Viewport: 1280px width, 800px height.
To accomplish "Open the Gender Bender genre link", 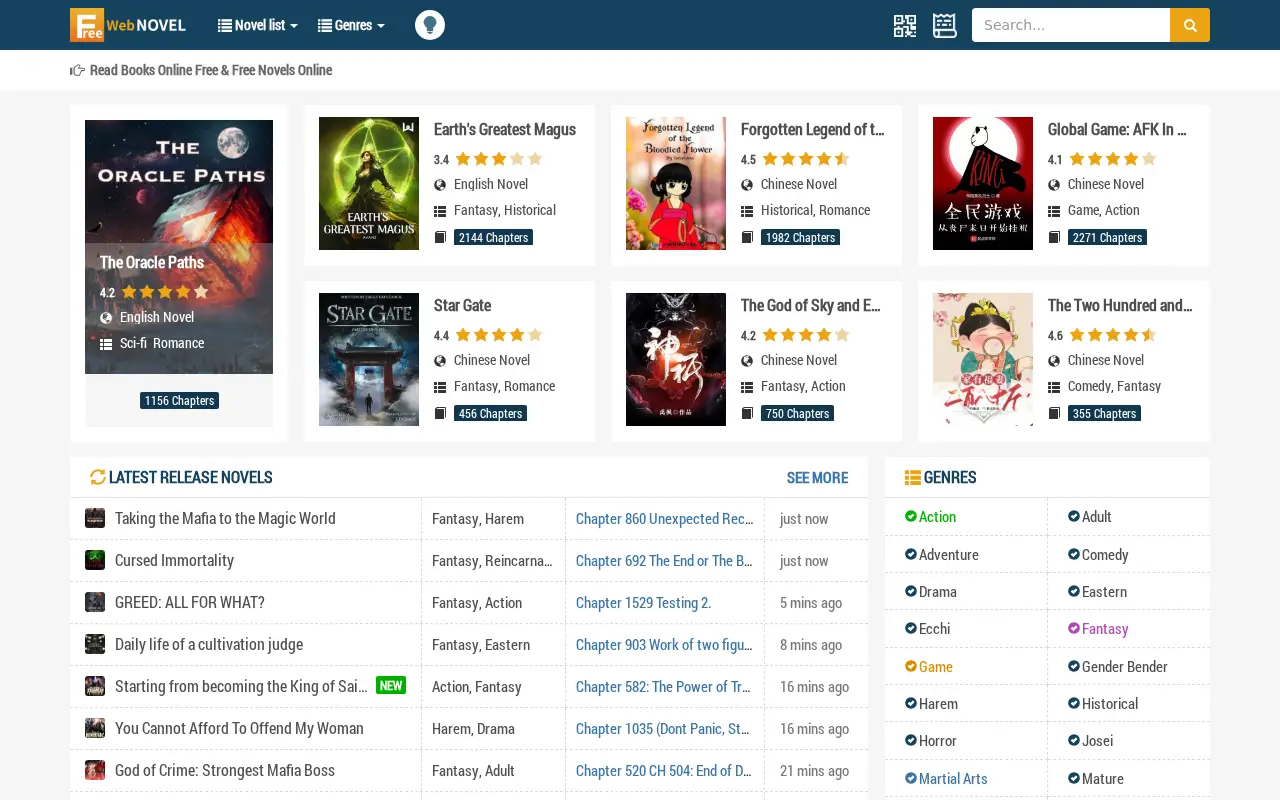I will (x=1124, y=666).
